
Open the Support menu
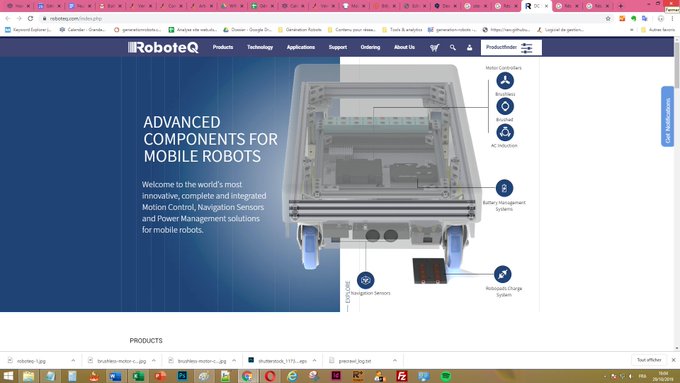337,47
